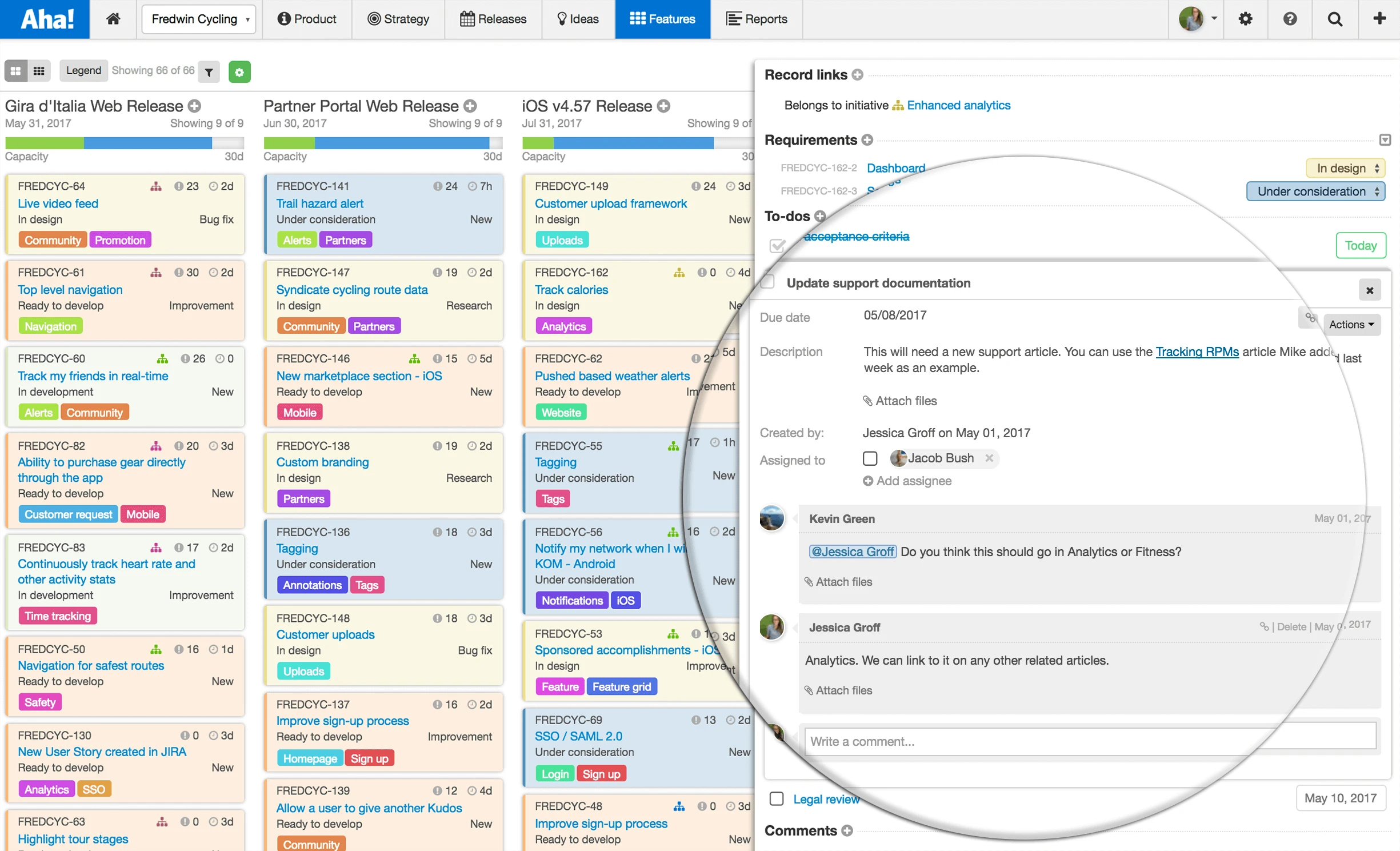The width and height of the screenshot is (1400, 851).
Task: Go to the Releases tab
Action: tap(493, 19)
